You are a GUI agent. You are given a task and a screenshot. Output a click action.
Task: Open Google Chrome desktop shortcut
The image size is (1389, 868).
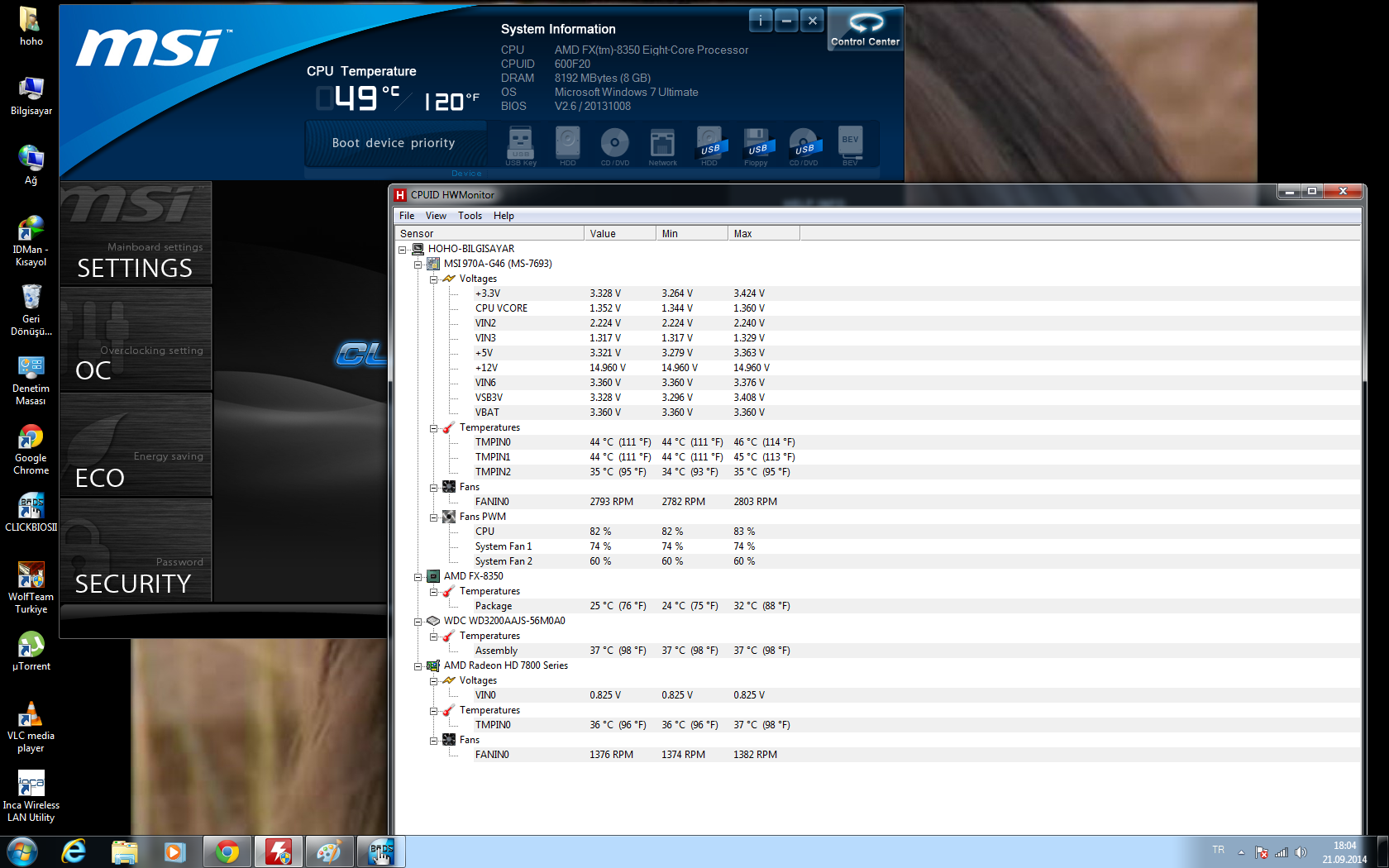coord(31,449)
